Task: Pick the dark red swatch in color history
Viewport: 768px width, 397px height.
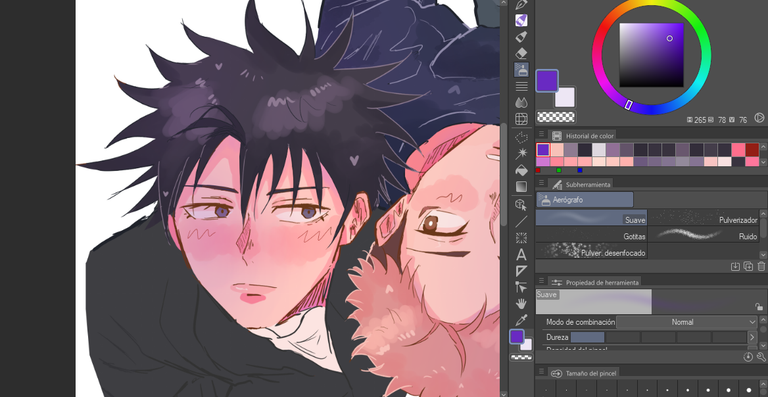Action: (752, 149)
